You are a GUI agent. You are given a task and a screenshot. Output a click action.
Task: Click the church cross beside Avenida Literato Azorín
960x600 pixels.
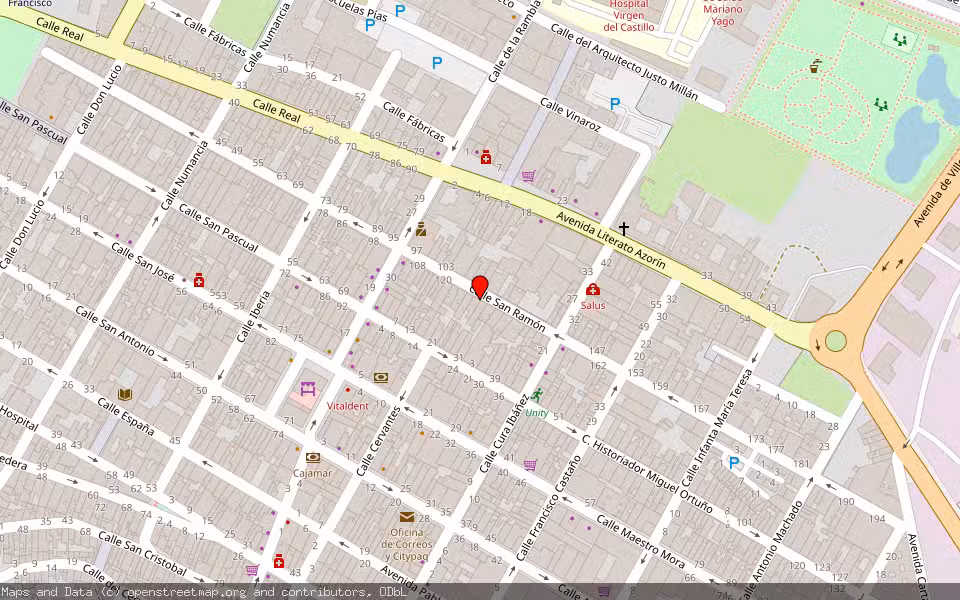623,228
